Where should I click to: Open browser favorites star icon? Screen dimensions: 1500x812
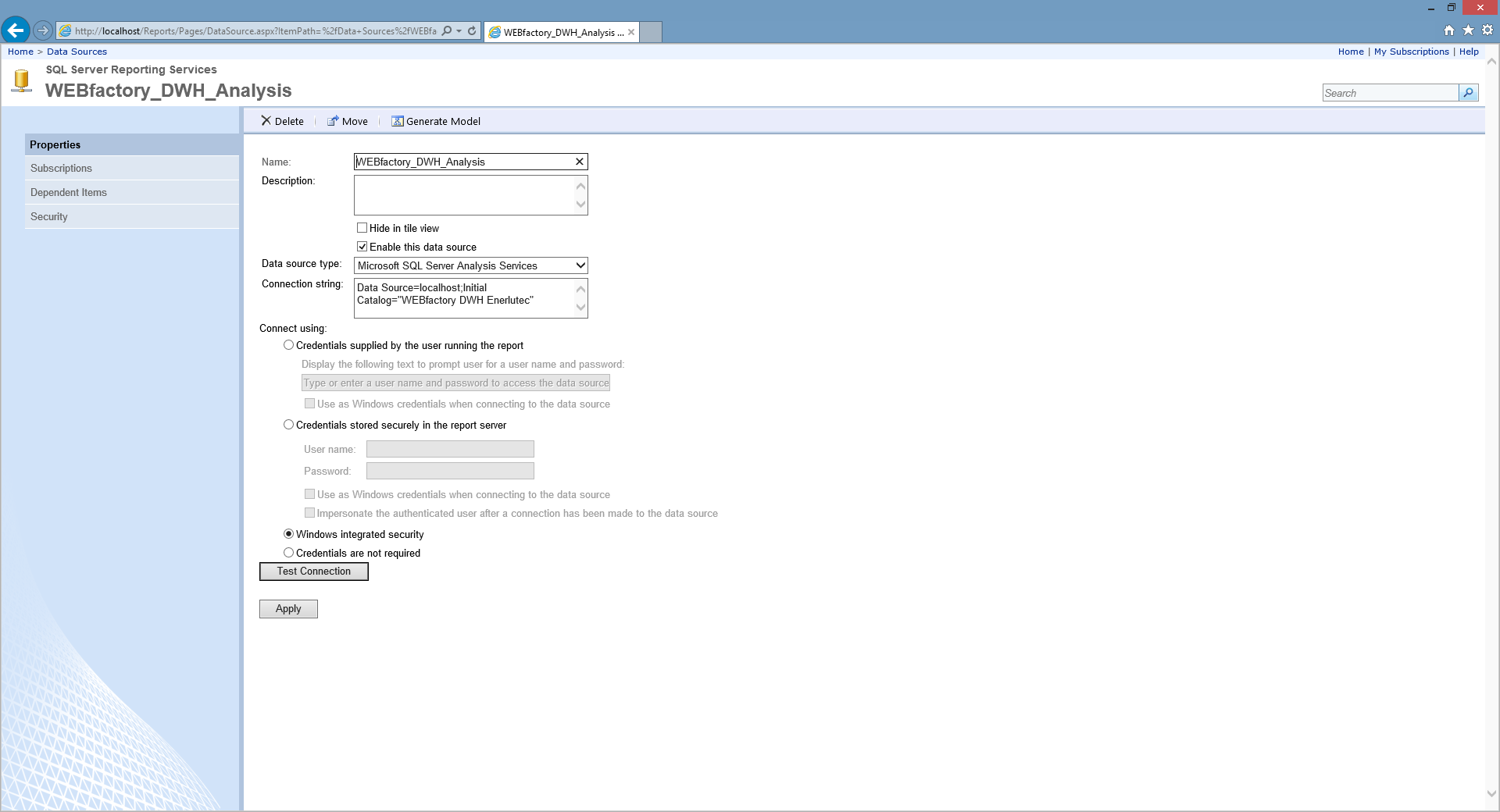tap(1468, 30)
